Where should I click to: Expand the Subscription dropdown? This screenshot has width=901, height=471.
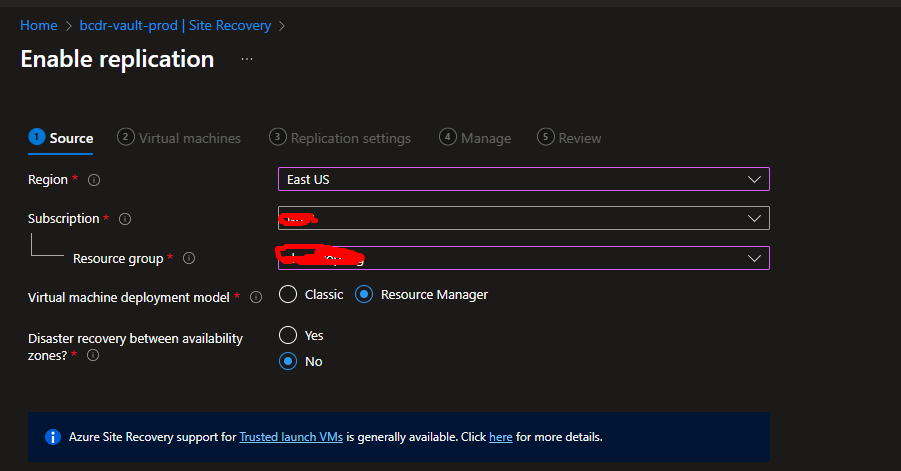(x=523, y=218)
